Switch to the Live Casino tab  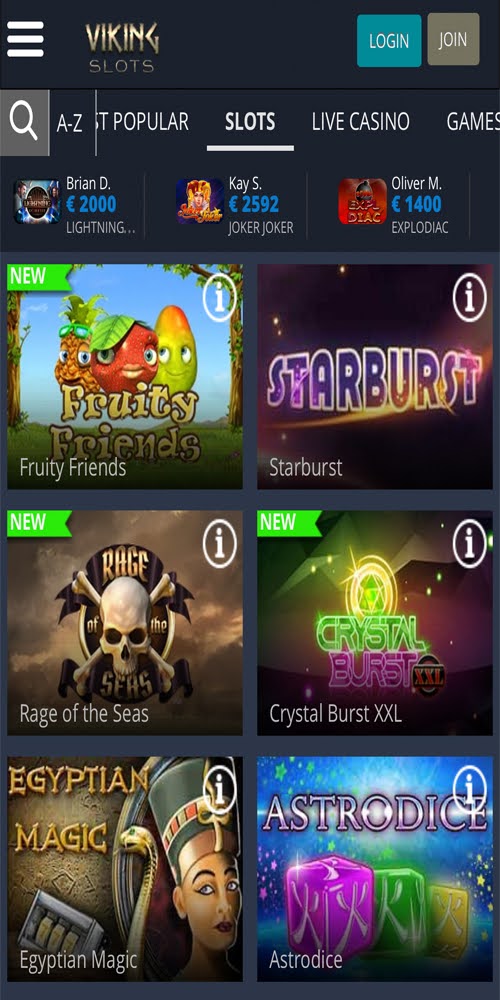[x=360, y=122]
